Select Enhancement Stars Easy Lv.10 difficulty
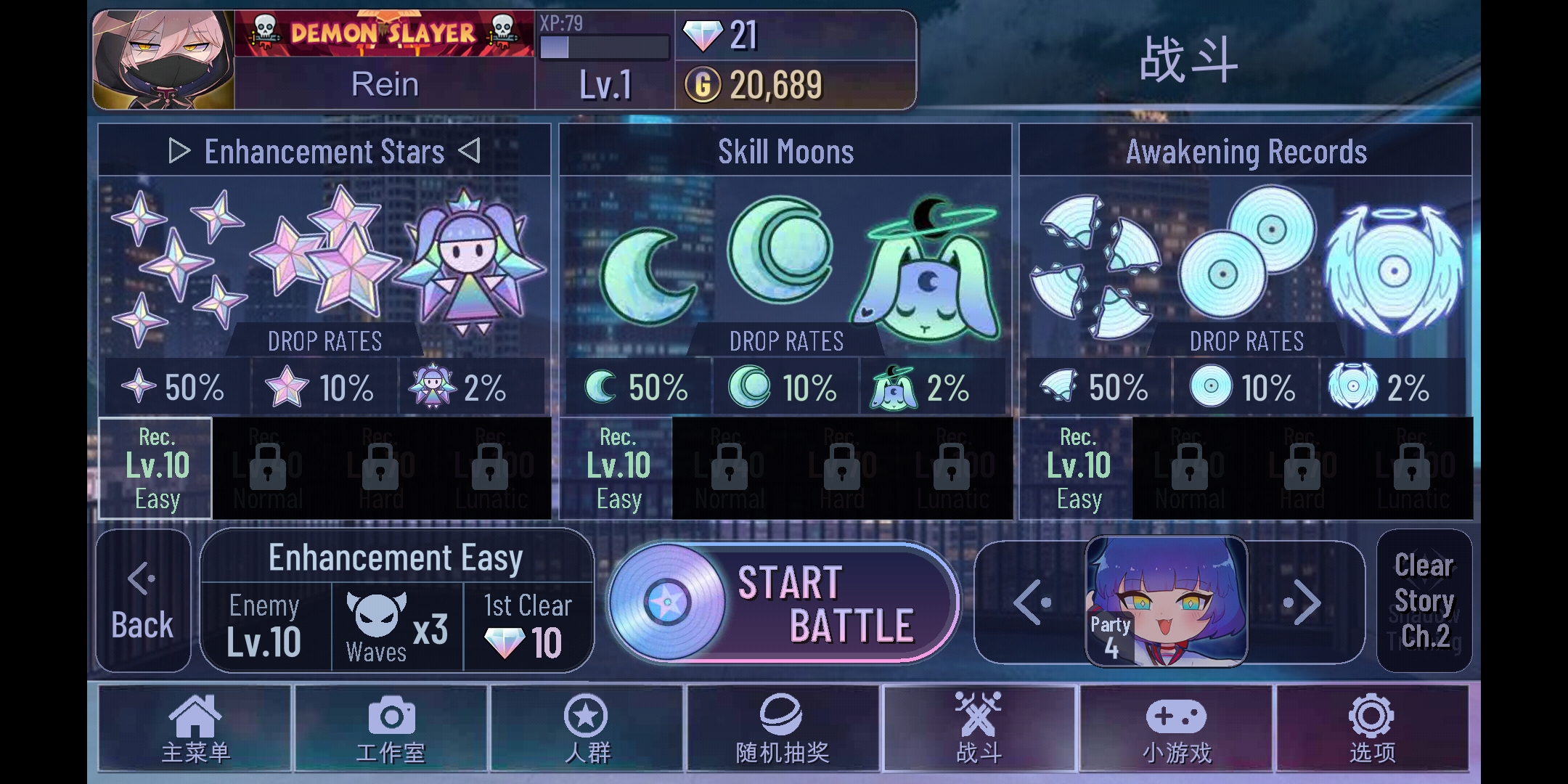Viewport: 1568px width, 784px height. pyautogui.click(x=155, y=468)
